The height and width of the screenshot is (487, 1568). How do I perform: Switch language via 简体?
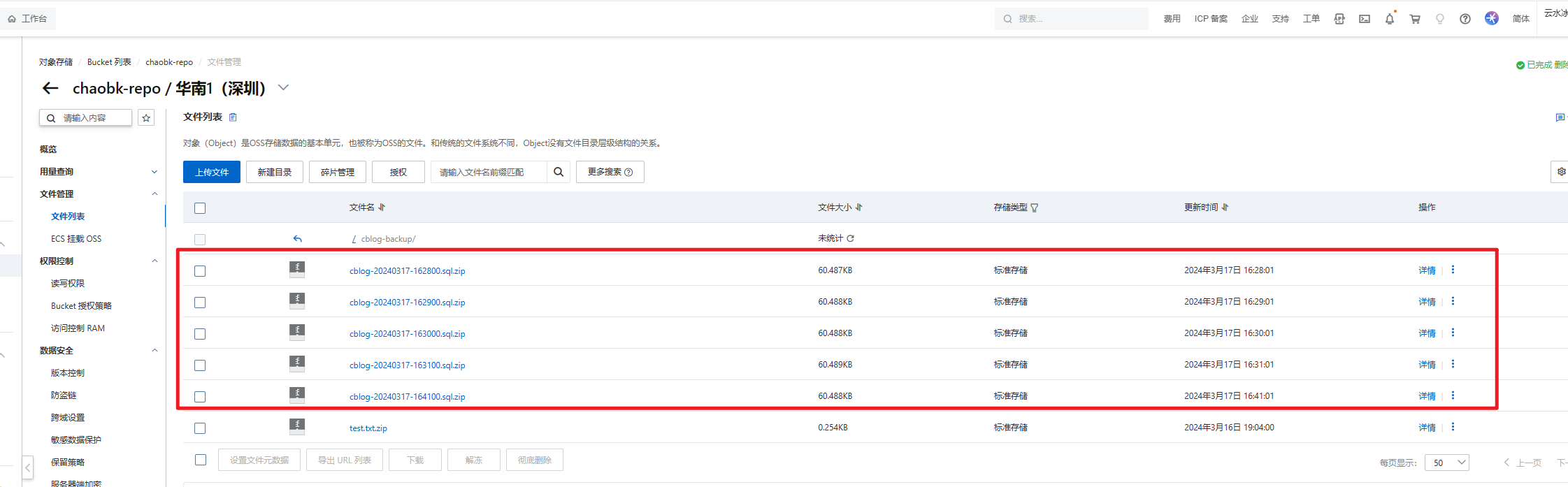[x=1521, y=19]
